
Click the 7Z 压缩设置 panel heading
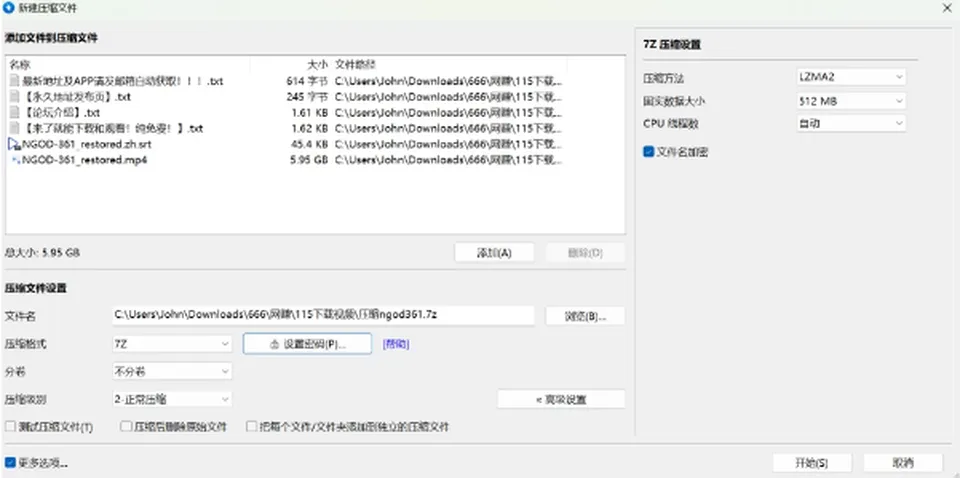tap(672, 45)
